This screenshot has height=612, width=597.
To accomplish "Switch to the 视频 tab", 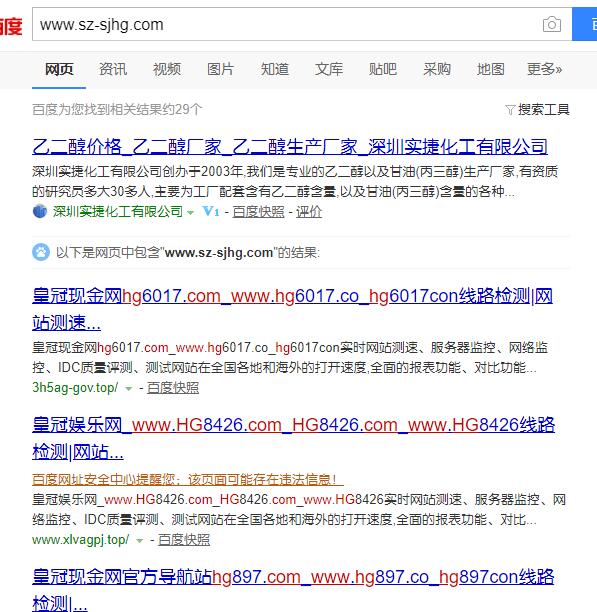I will click(167, 69).
